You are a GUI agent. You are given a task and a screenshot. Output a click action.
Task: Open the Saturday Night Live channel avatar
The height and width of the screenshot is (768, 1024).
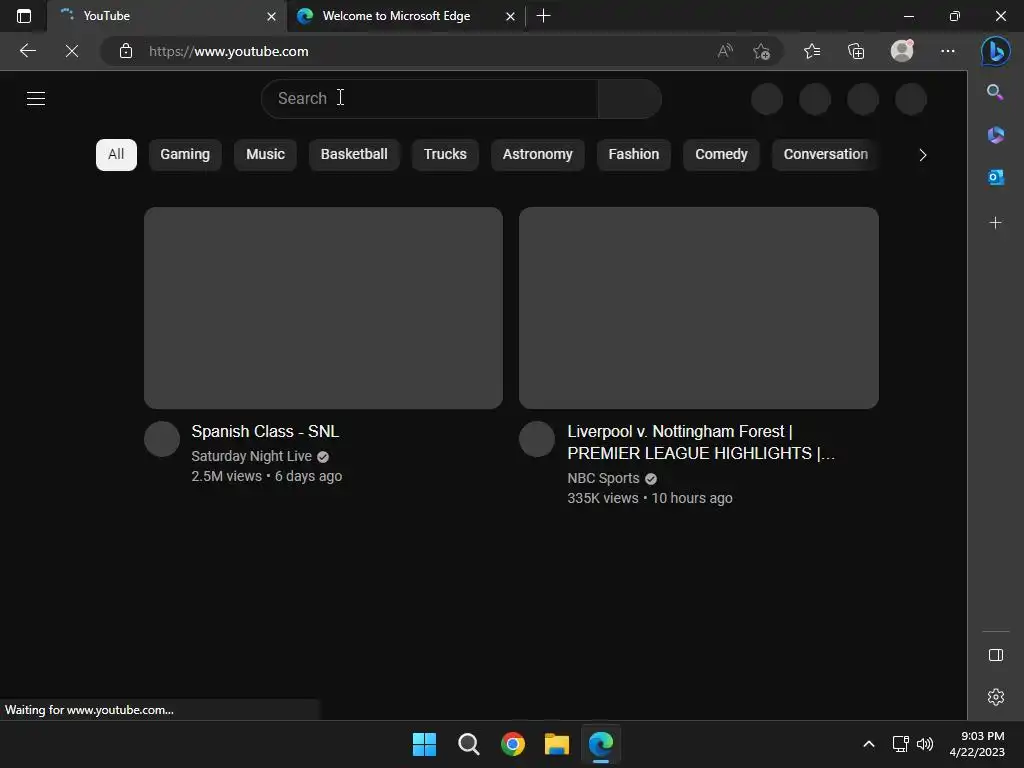tap(162, 439)
